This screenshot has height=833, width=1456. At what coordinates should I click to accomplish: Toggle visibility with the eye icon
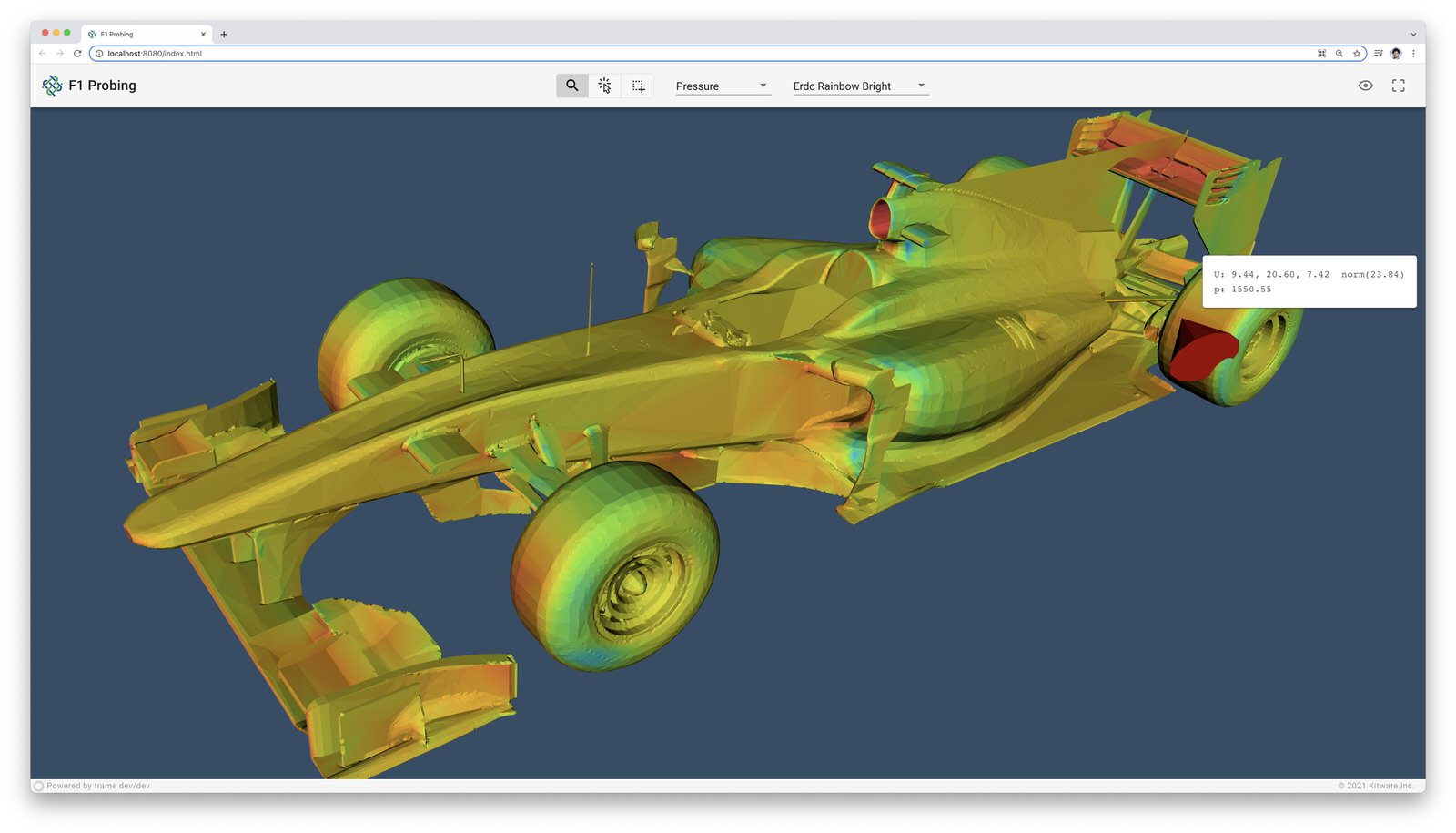click(1365, 86)
